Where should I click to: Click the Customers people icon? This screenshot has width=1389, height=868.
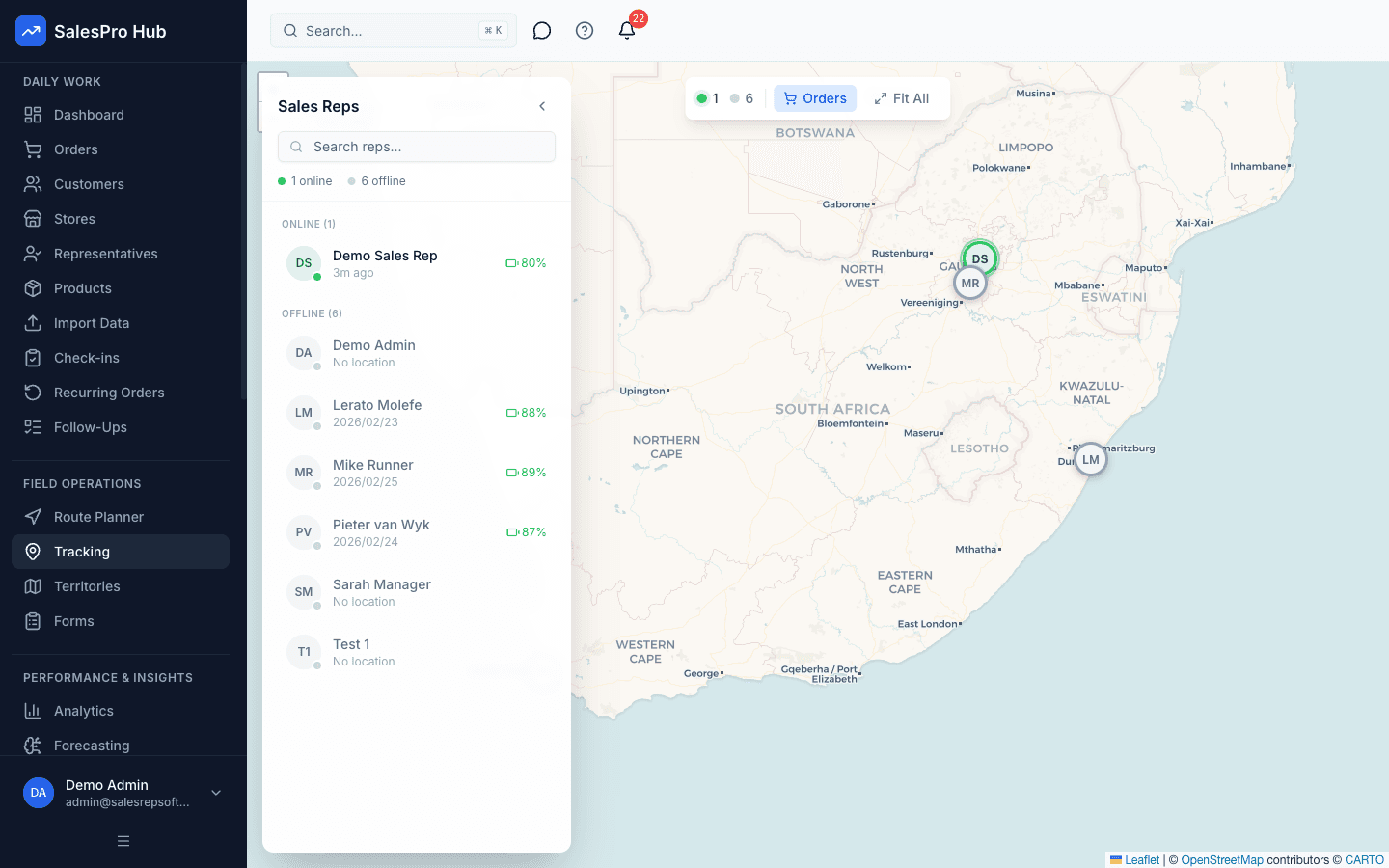[x=33, y=184]
